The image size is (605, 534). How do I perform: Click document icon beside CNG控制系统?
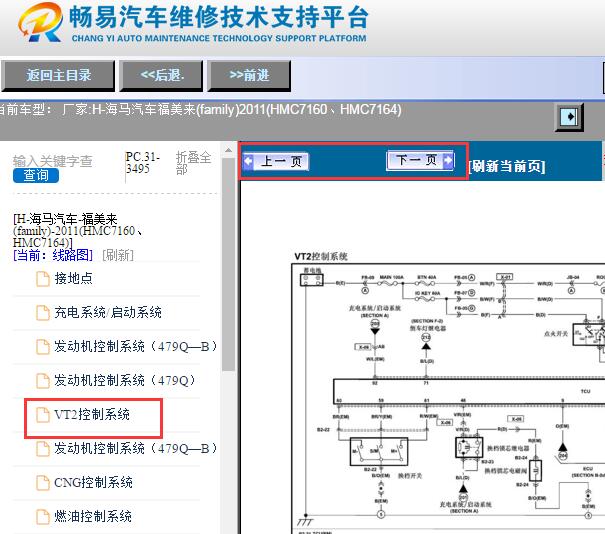tap(43, 483)
